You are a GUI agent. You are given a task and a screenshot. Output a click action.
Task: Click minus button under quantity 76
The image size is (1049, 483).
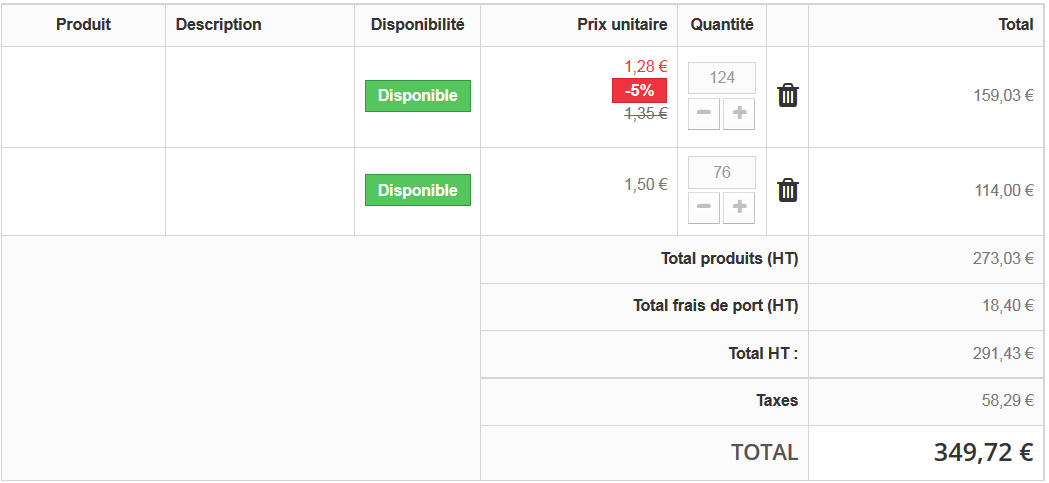704,208
